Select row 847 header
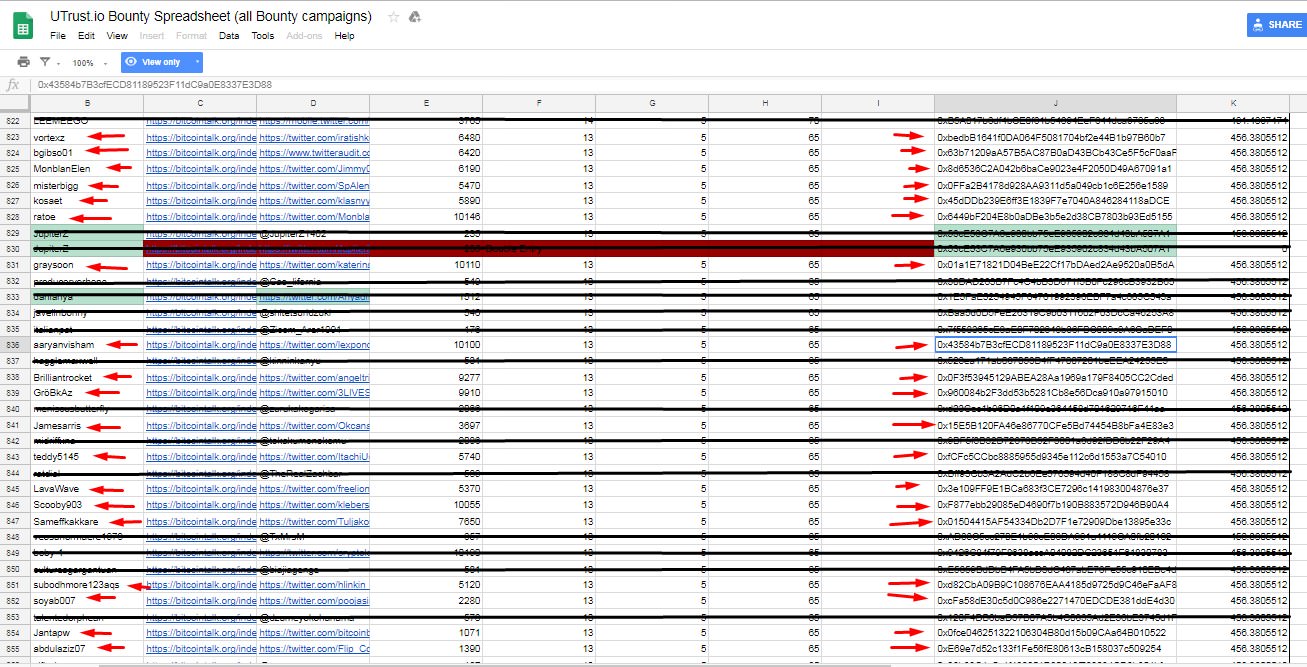1307x667 pixels. 14,521
